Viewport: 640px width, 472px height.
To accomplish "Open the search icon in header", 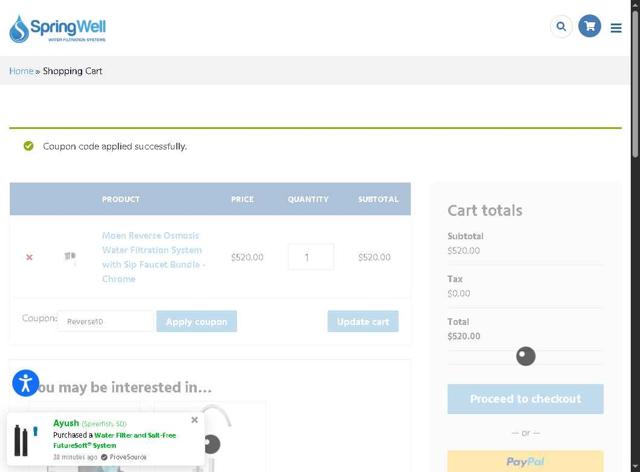I will pos(561,27).
